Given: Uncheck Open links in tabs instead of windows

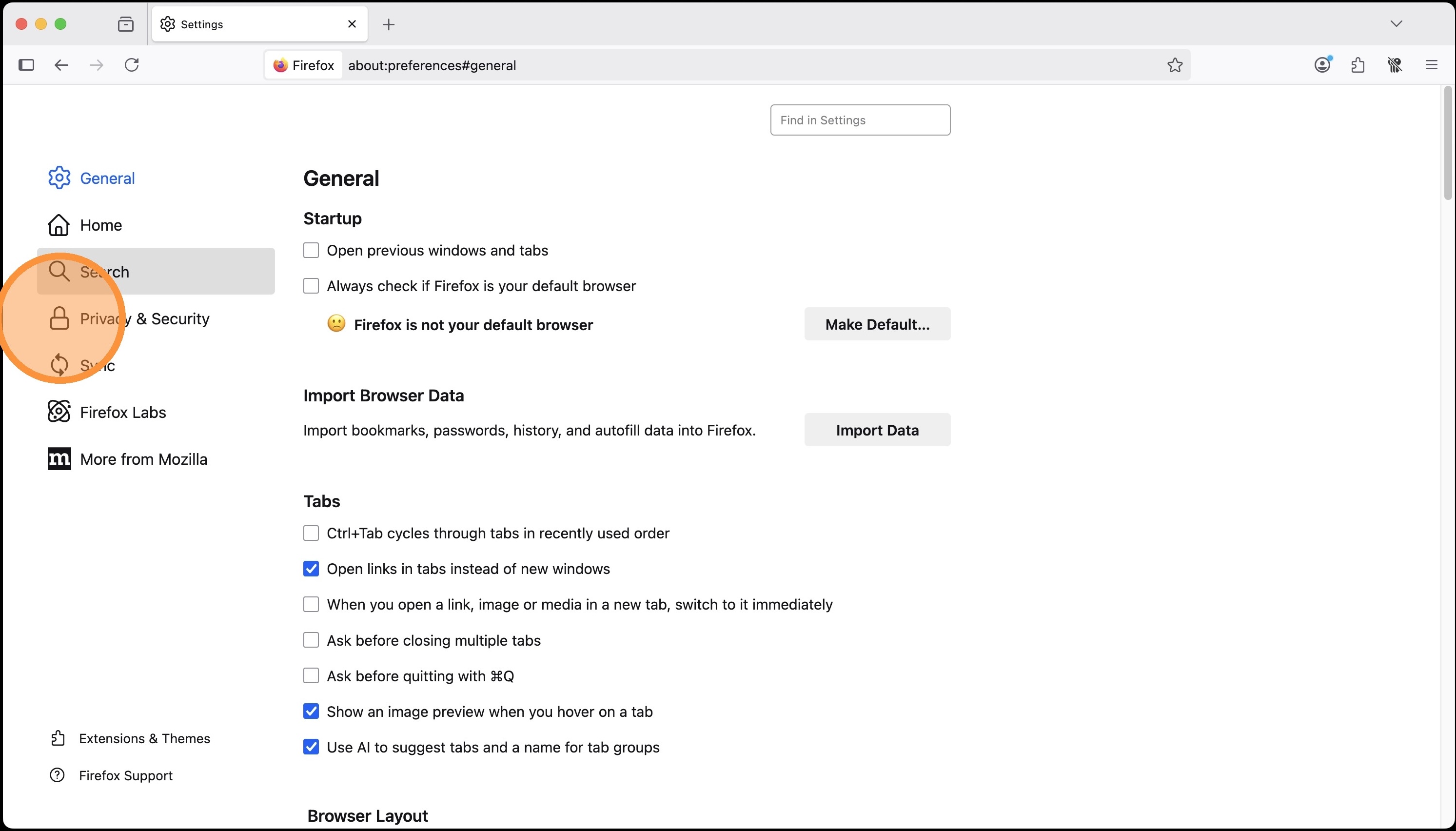Looking at the screenshot, I should click(x=311, y=569).
